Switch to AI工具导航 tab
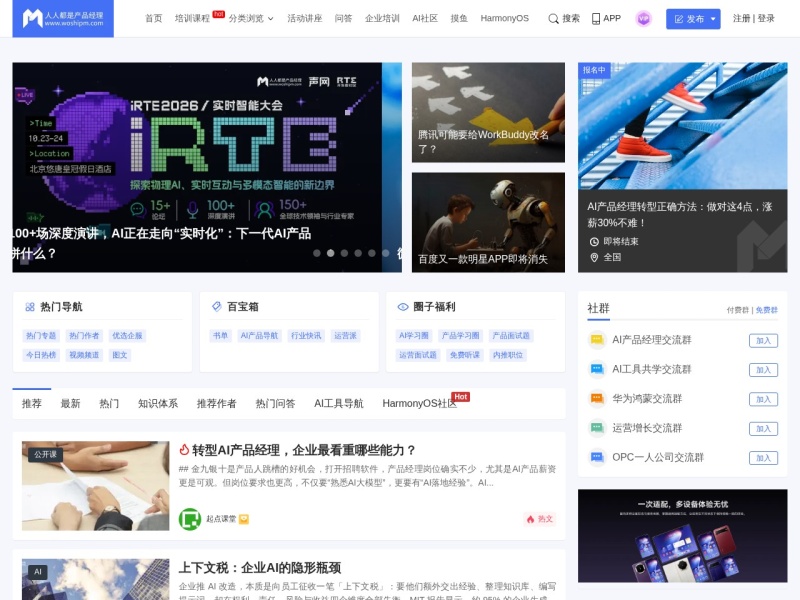Screen dimensions: 800x600 tap(339, 404)
